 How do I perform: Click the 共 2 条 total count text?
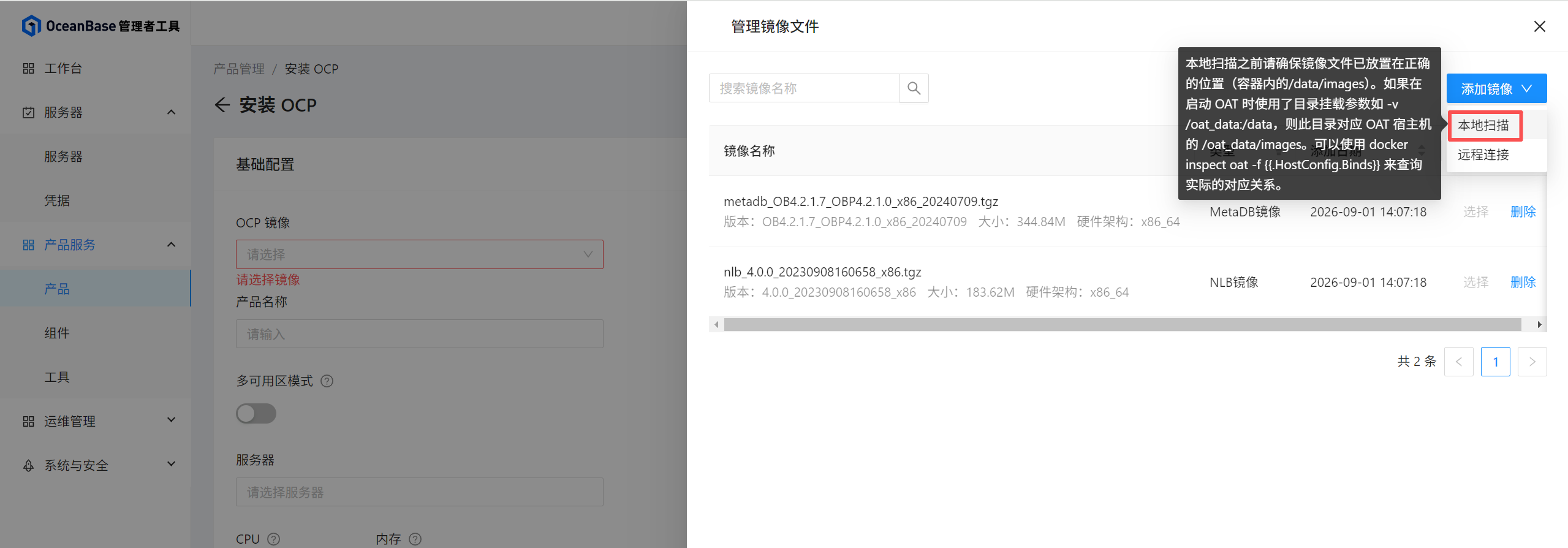click(1417, 361)
